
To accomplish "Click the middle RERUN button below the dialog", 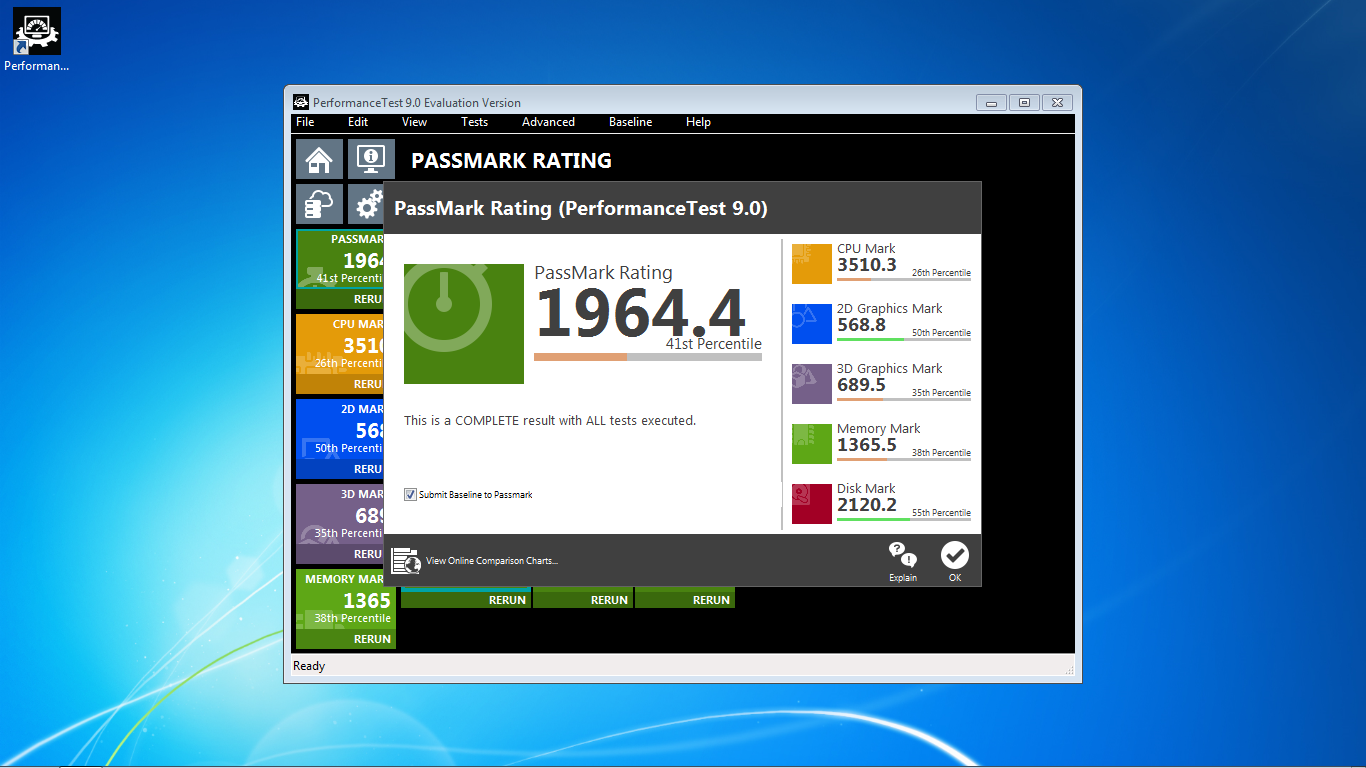I will pyautogui.click(x=582, y=600).
